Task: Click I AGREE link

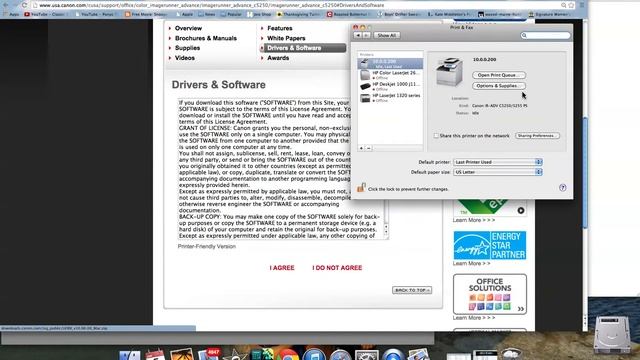Action: 282,268
